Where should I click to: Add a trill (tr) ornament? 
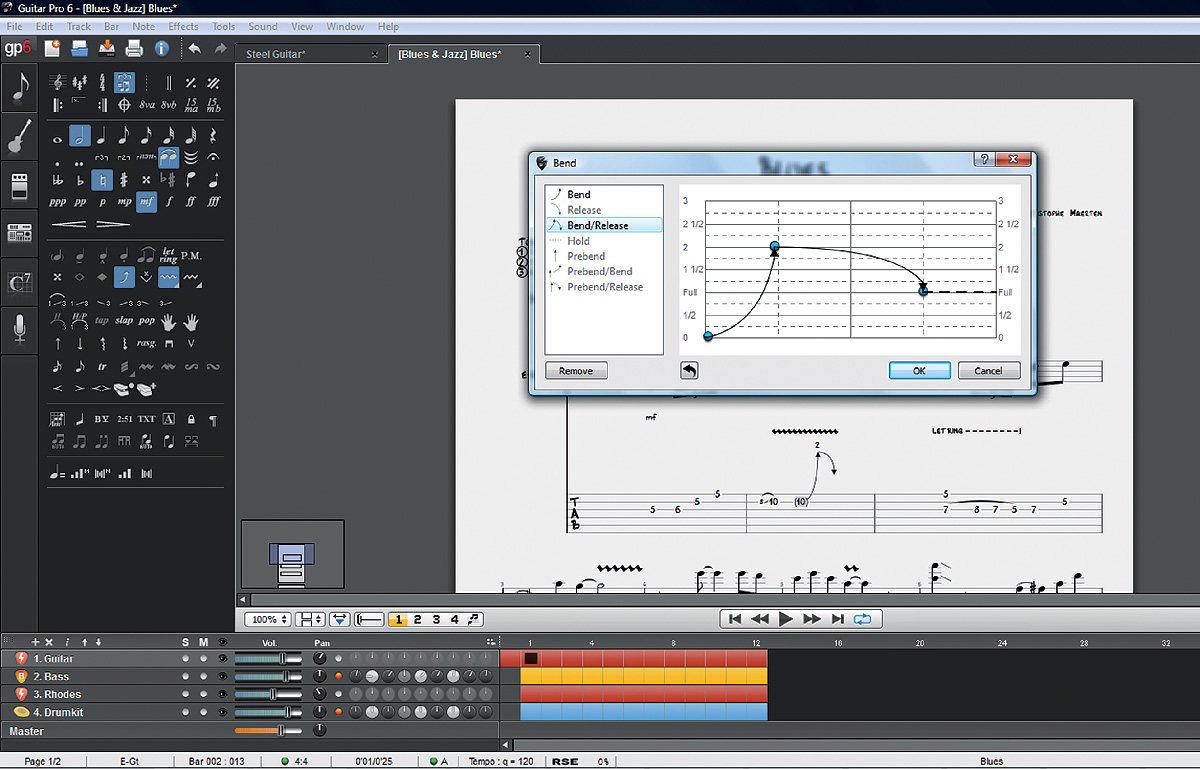click(x=102, y=366)
